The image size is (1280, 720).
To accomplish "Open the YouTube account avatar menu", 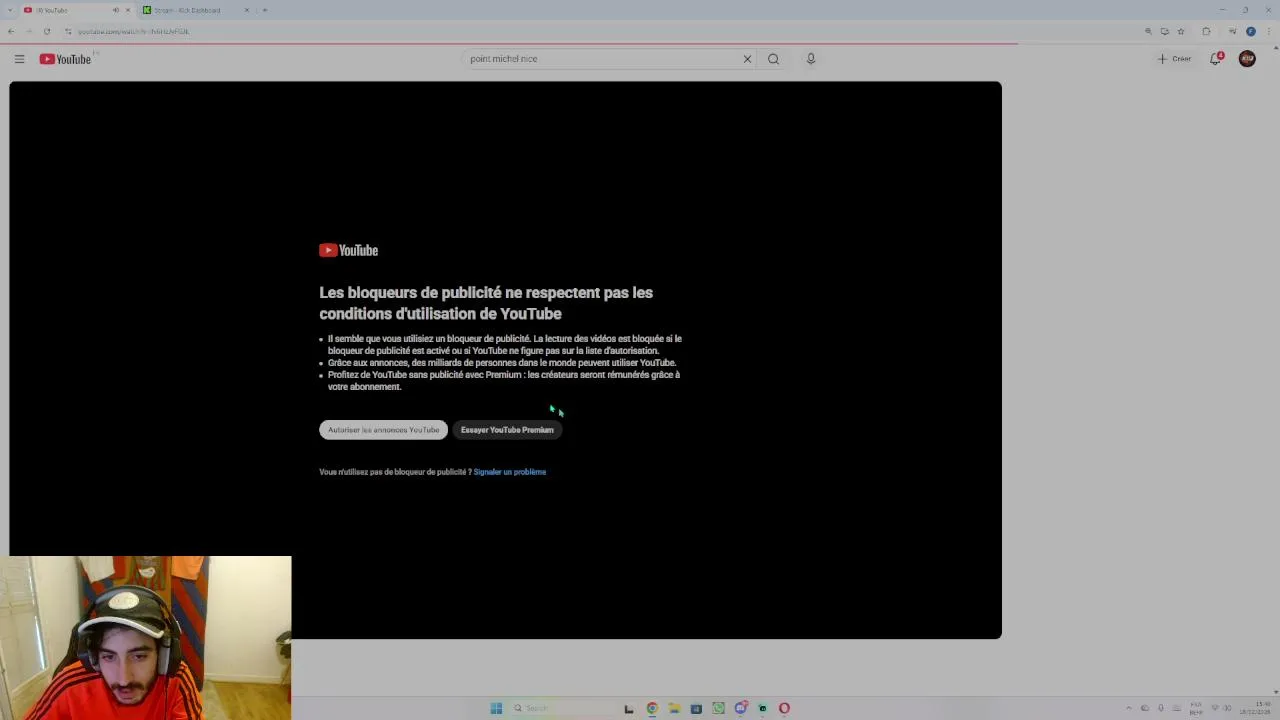I will 1247,59.
